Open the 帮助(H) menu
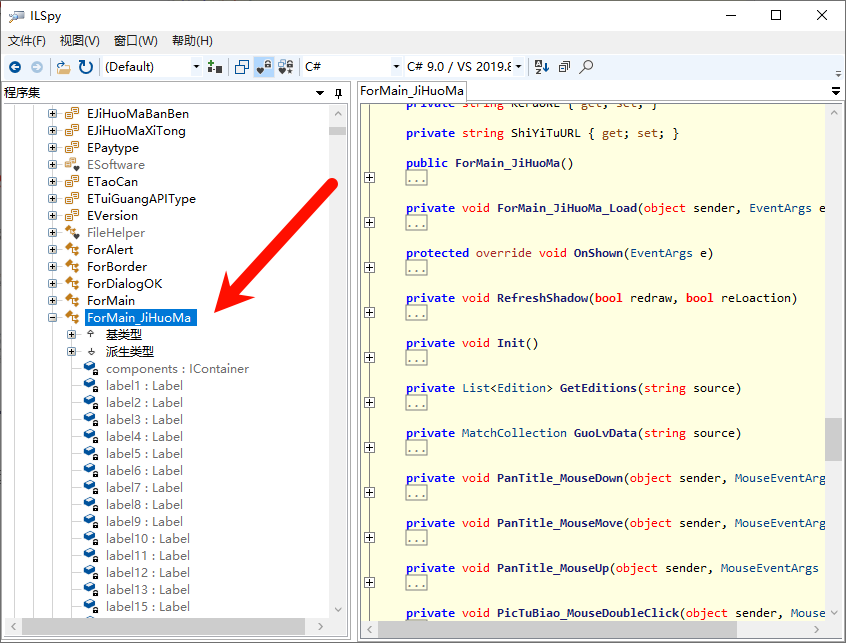The width and height of the screenshot is (846, 643). pyautogui.click(x=192, y=41)
